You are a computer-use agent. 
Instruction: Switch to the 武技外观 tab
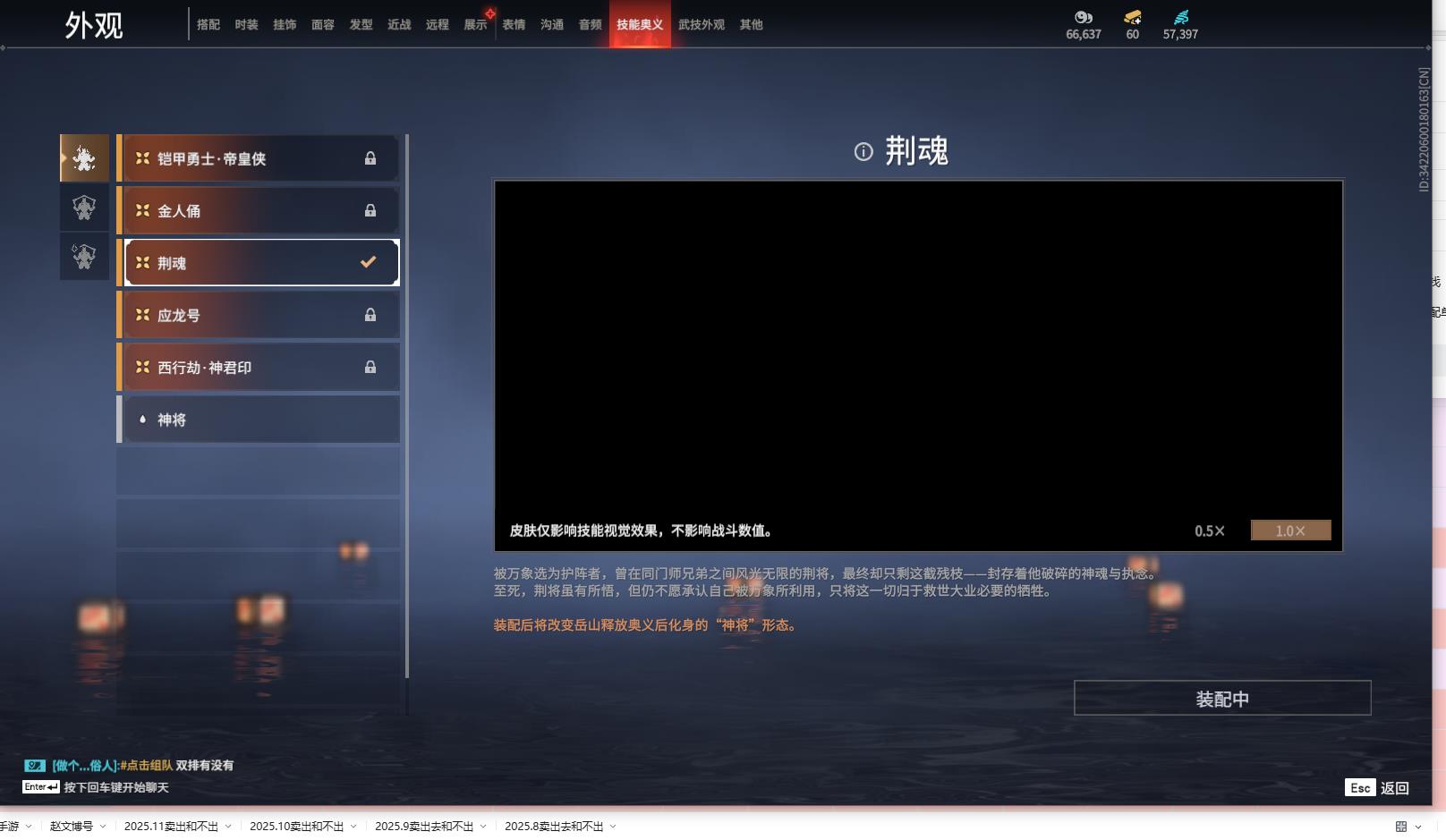(x=702, y=25)
